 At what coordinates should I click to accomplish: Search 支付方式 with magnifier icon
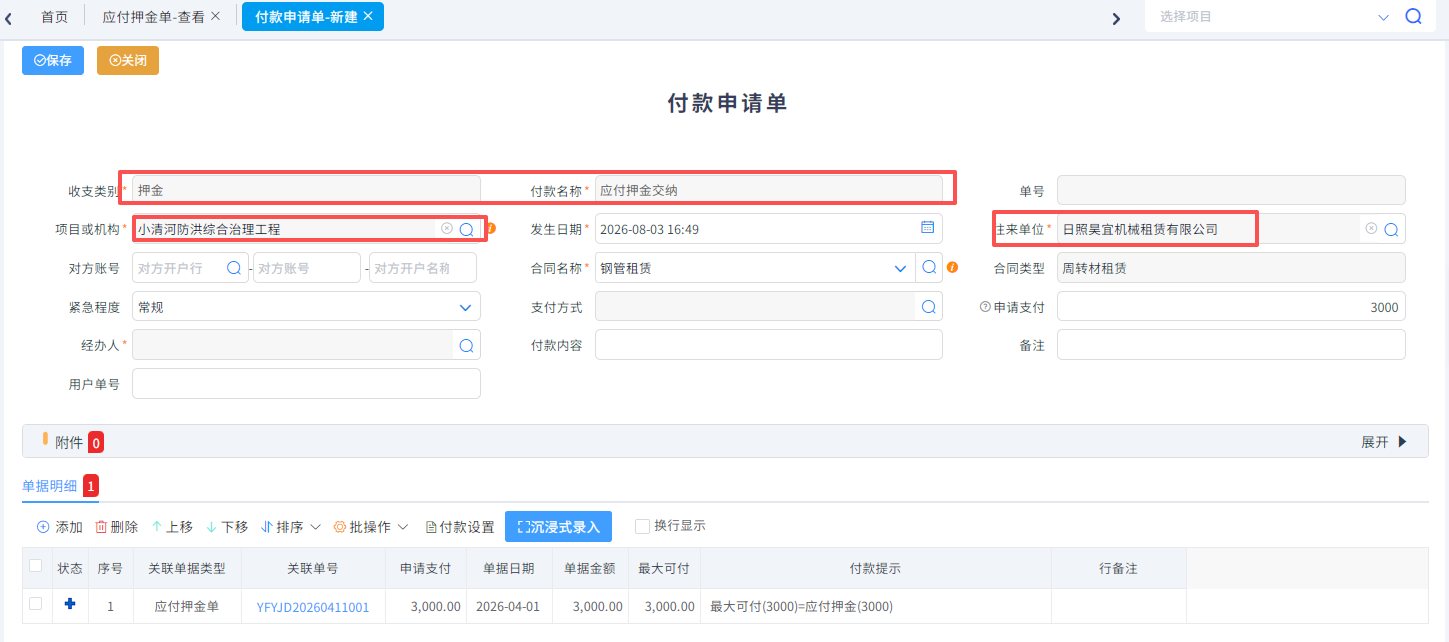(928, 307)
